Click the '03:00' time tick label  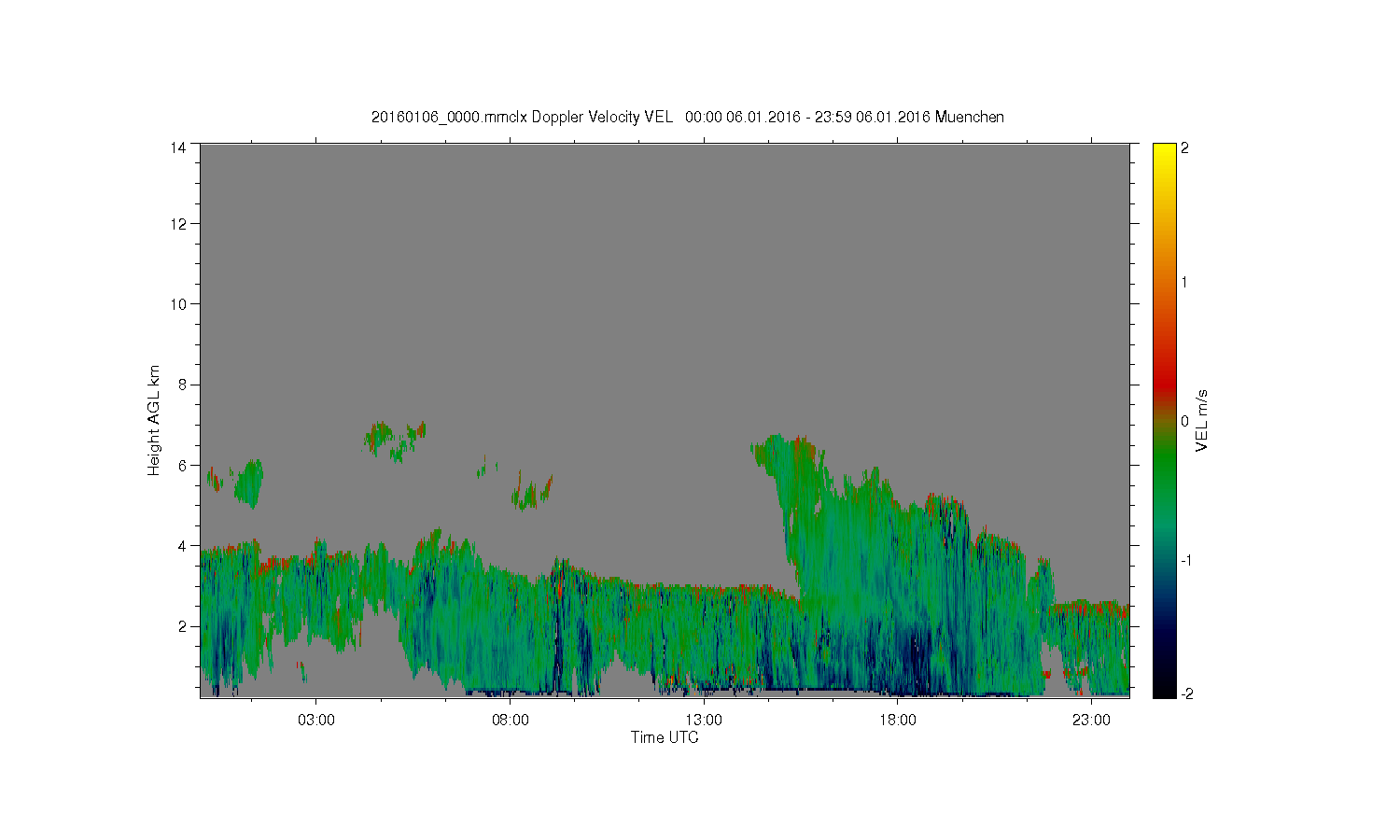click(316, 720)
